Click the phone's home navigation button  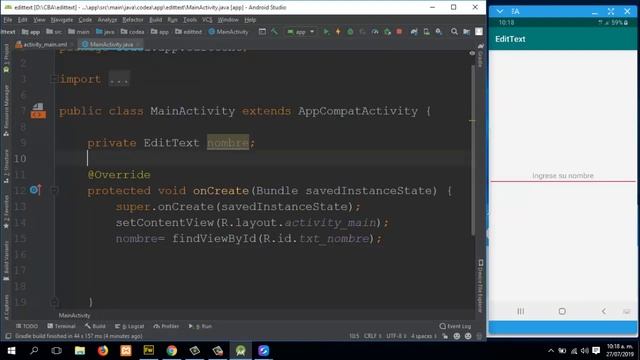pos(562,311)
